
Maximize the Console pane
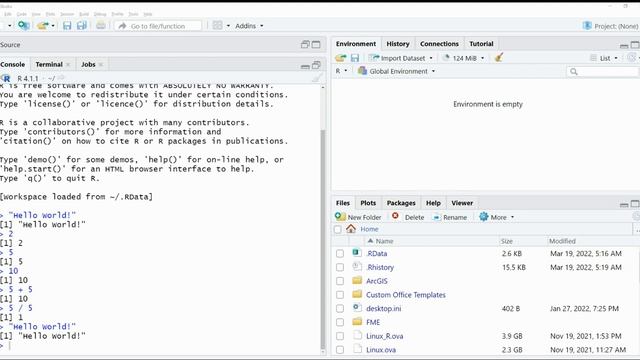pyautogui.click(x=316, y=65)
